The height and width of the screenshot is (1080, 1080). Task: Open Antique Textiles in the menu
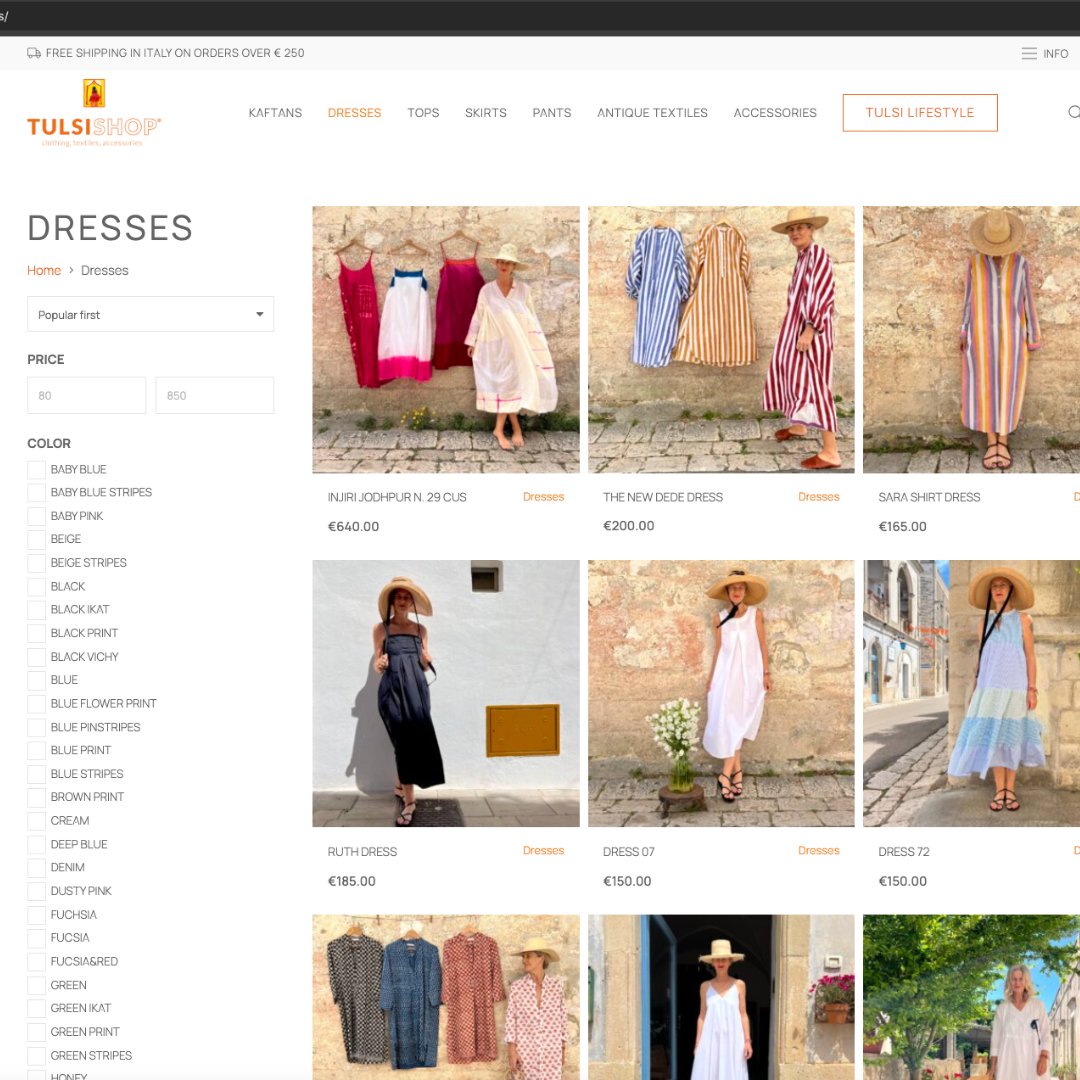(x=652, y=113)
